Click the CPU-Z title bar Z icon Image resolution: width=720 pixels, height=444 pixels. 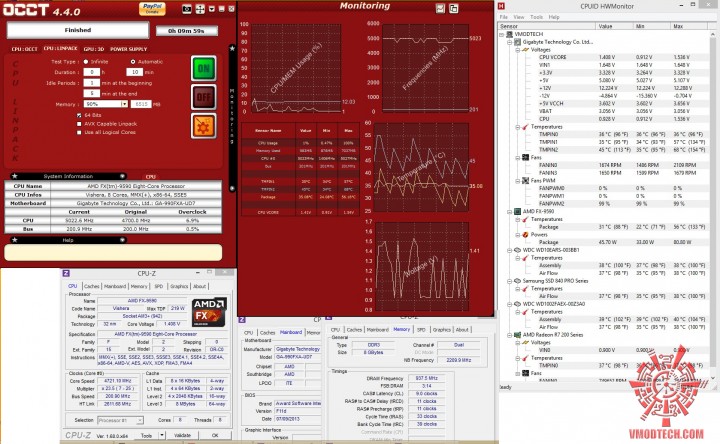pyautogui.click(x=66, y=273)
